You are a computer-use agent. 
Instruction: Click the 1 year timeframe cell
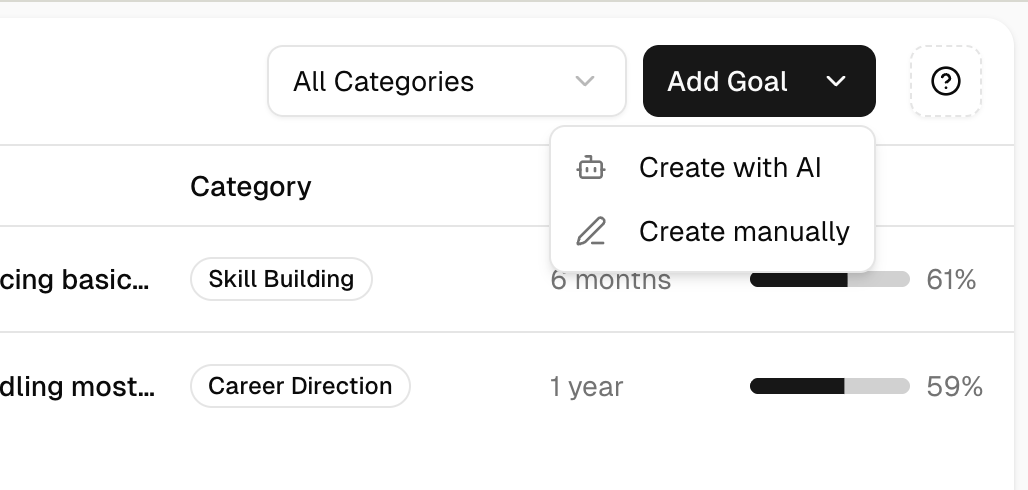pos(586,387)
